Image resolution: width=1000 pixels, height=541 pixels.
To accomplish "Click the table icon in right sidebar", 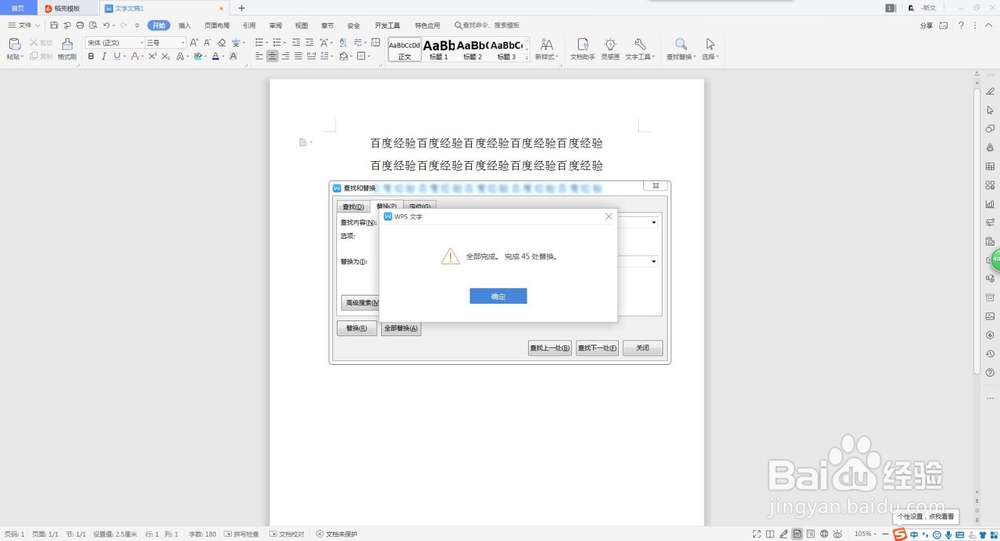I will [x=990, y=167].
